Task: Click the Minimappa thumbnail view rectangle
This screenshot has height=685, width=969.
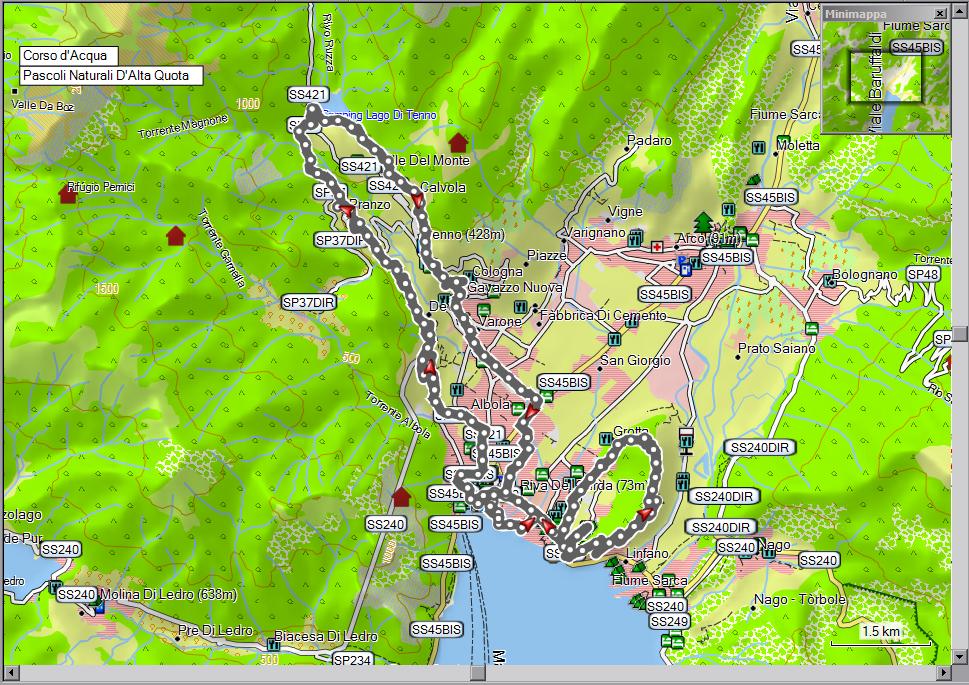Action: [886, 77]
